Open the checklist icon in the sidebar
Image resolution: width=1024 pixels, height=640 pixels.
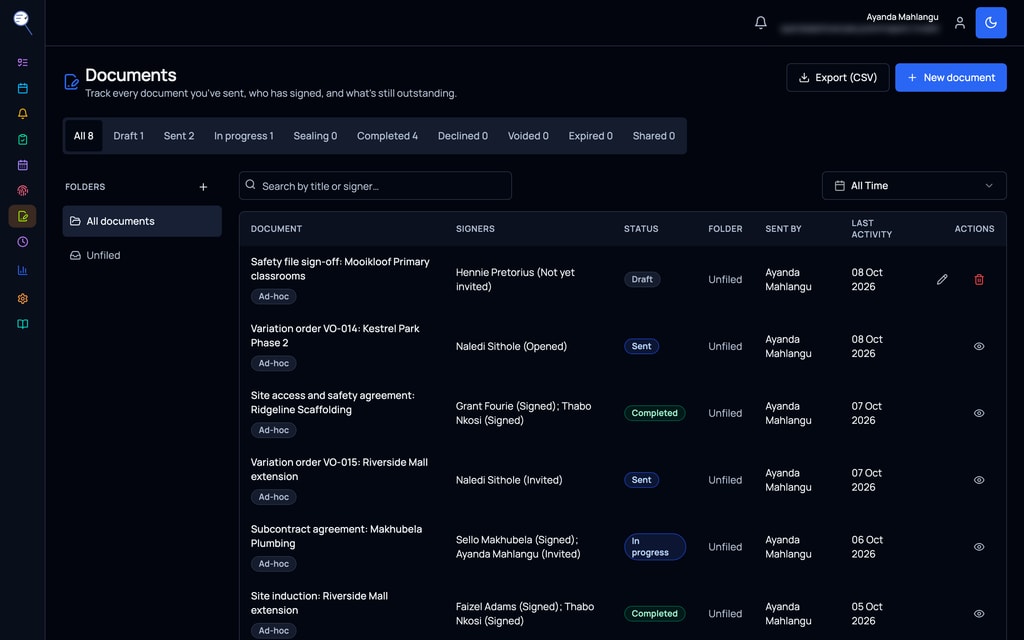coord(22,63)
